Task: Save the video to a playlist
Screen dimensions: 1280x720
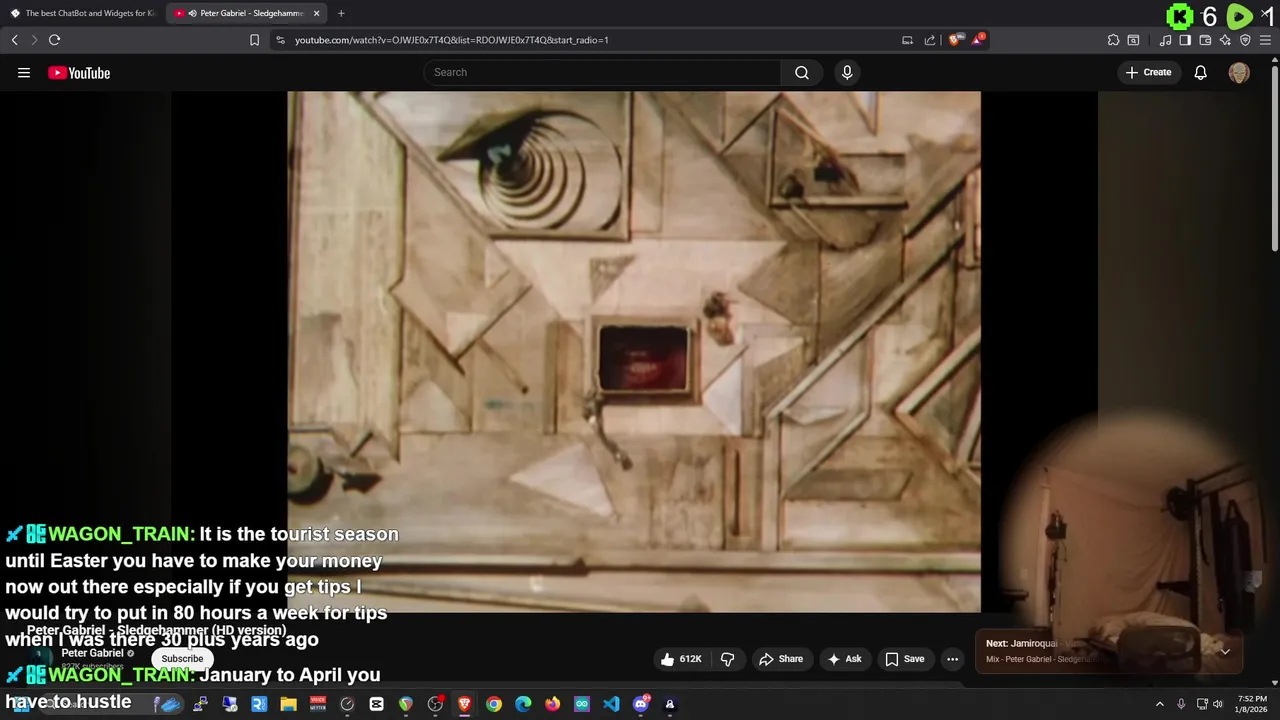Action: (x=905, y=659)
